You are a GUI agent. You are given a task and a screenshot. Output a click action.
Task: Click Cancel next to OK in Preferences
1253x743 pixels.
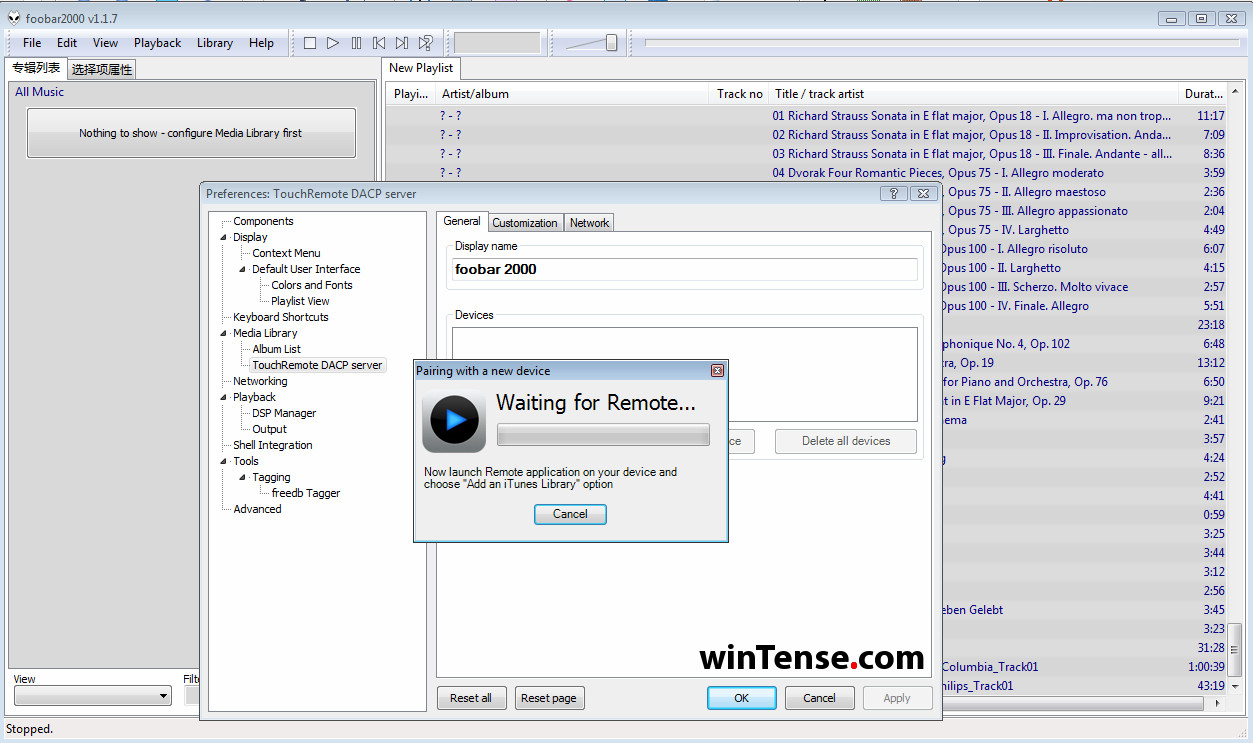coord(819,698)
